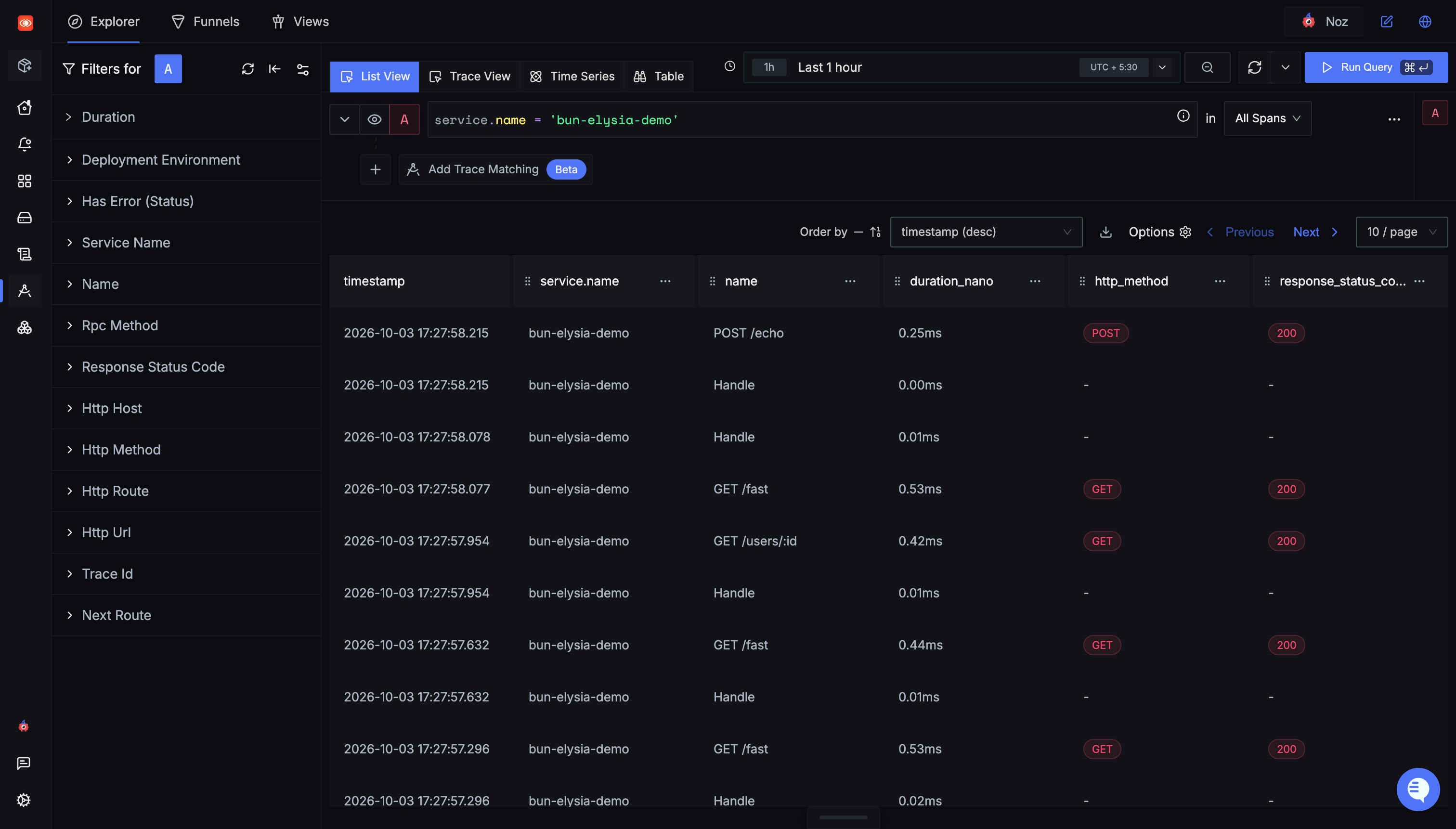Screen dimensions: 1456x829
Task: Expand the Http Method filter
Action: 186,450
